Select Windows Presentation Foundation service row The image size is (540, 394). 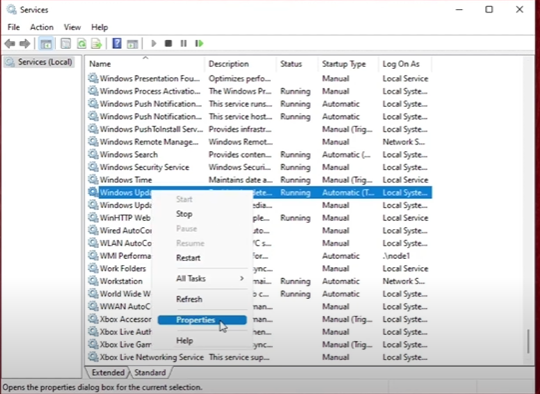click(x=259, y=79)
